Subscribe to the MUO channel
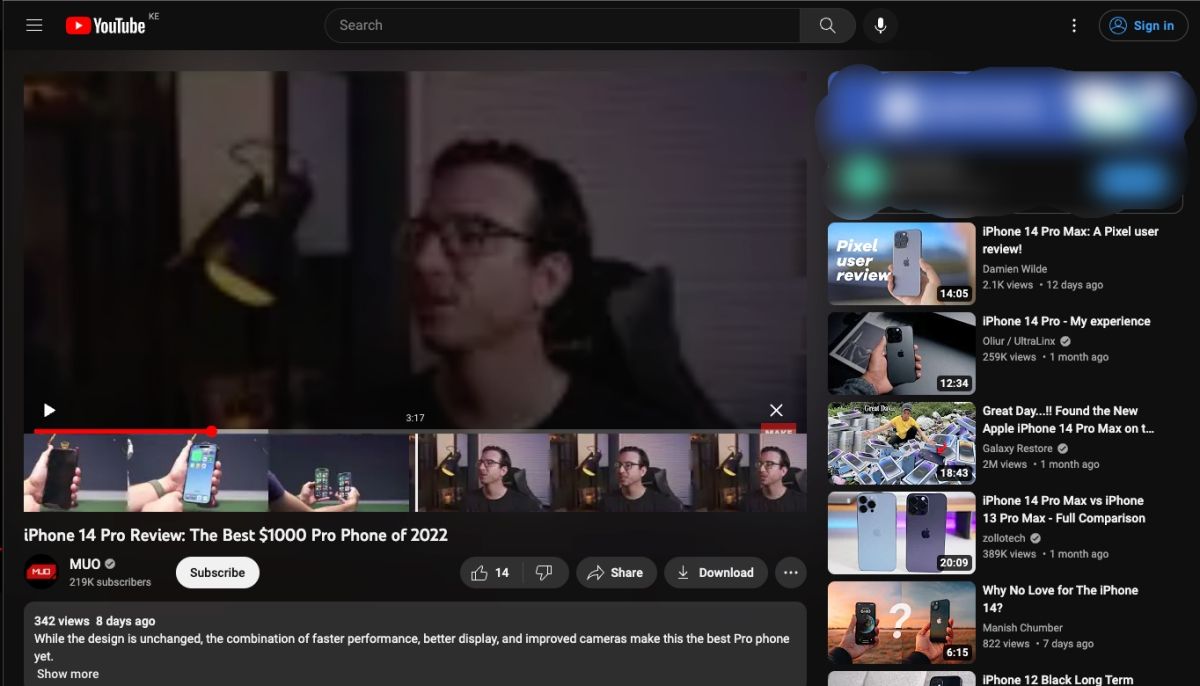This screenshot has width=1200, height=686. tap(217, 572)
